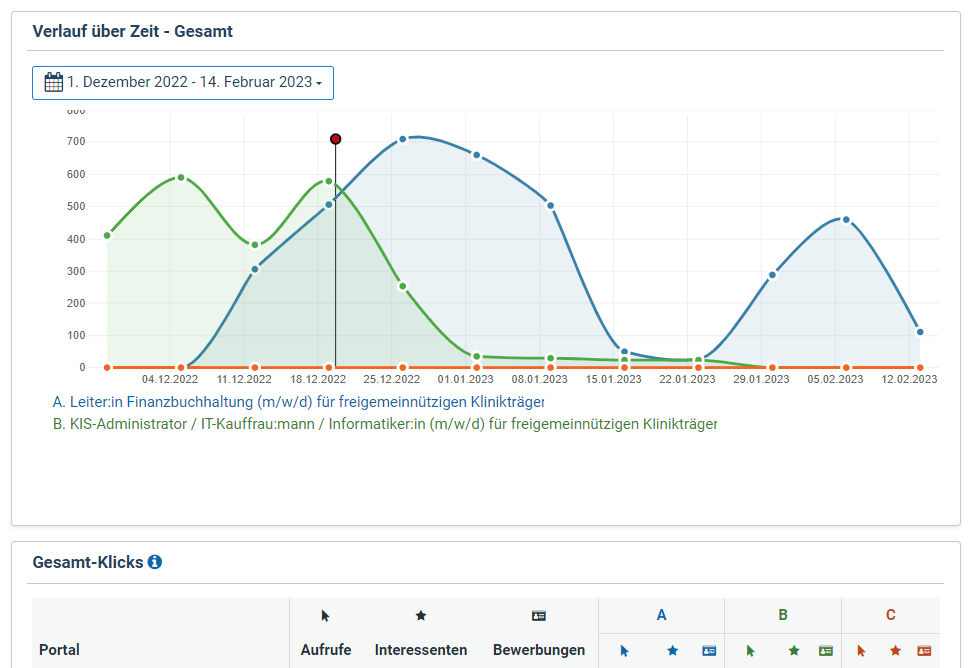Screen dimensions: 970x668
Task: Click the blue peak data point near 25.12.2022
Action: click(403, 139)
